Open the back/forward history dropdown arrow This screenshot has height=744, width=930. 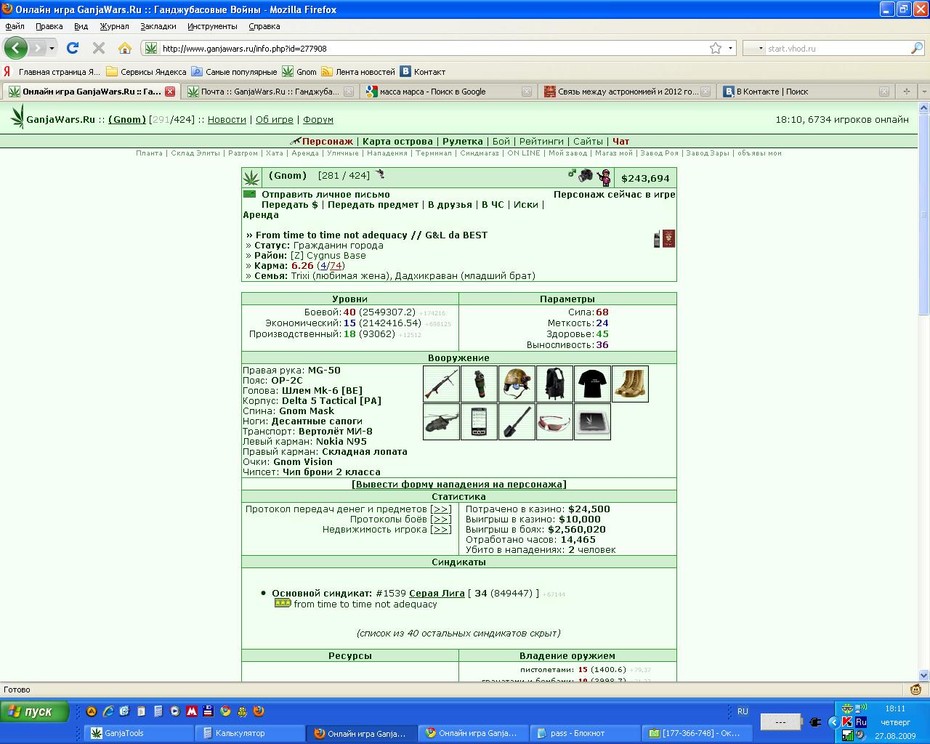tap(52, 48)
